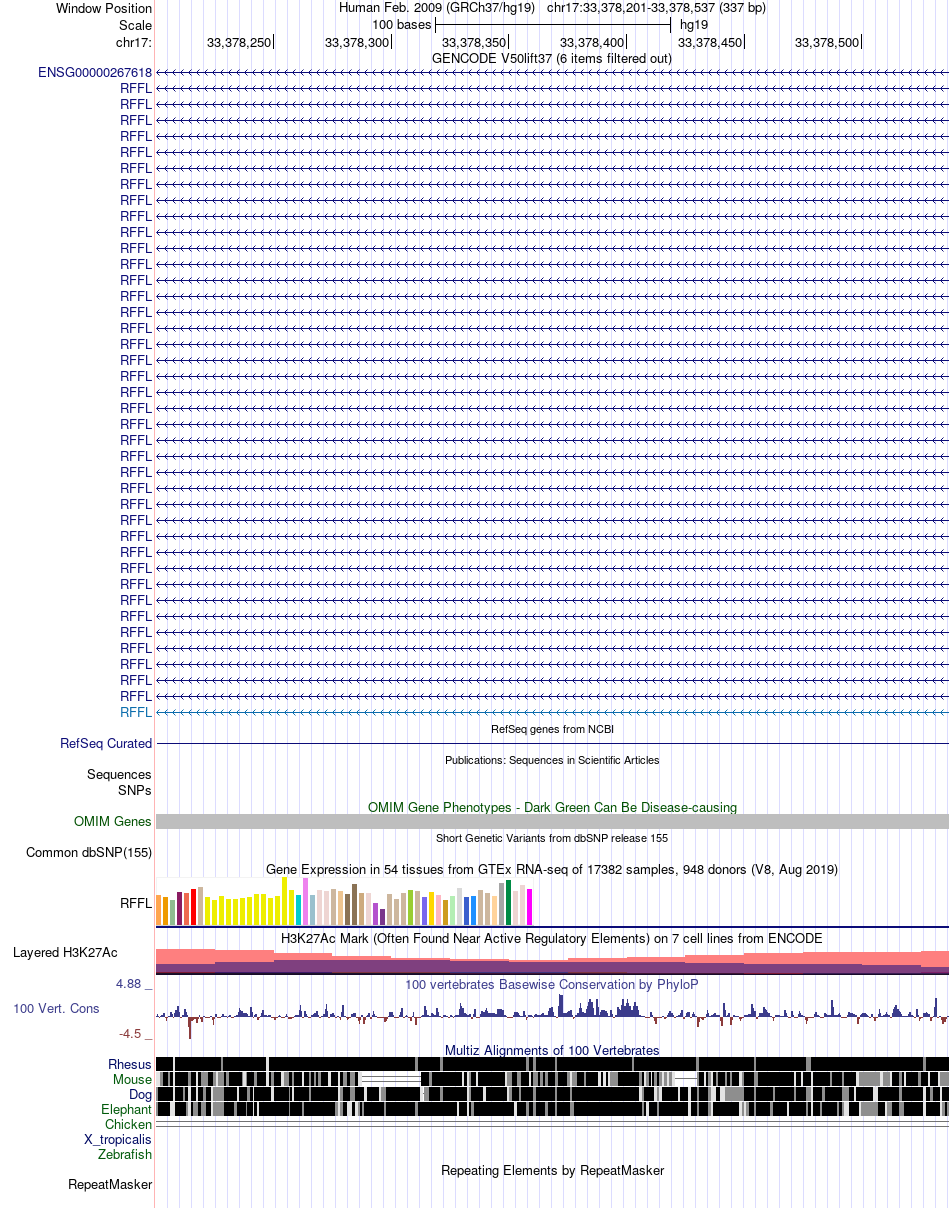Click the 4.88 PhyloP maximum value
This screenshot has height=1208, width=950.
pos(134,984)
